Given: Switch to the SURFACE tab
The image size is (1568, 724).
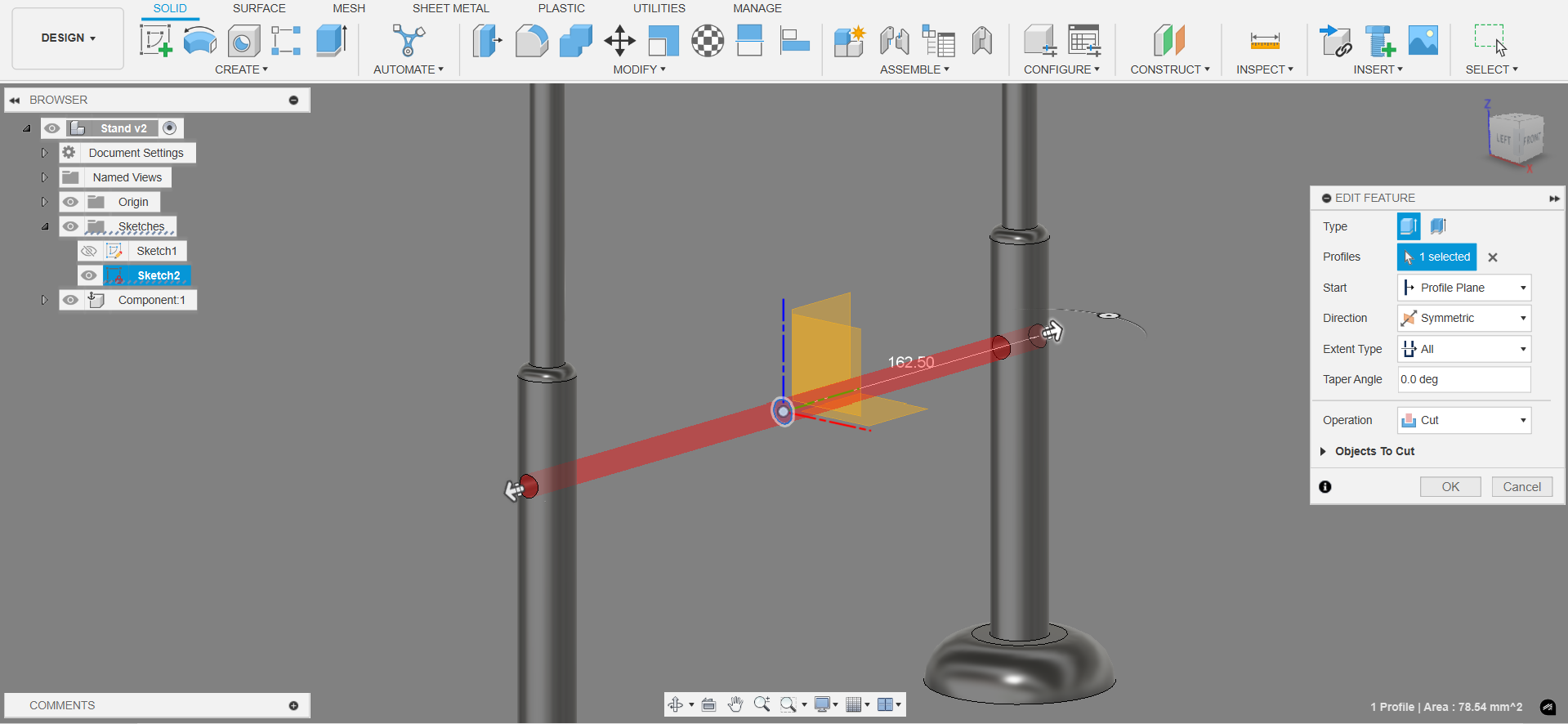Looking at the screenshot, I should pyautogui.click(x=259, y=8).
